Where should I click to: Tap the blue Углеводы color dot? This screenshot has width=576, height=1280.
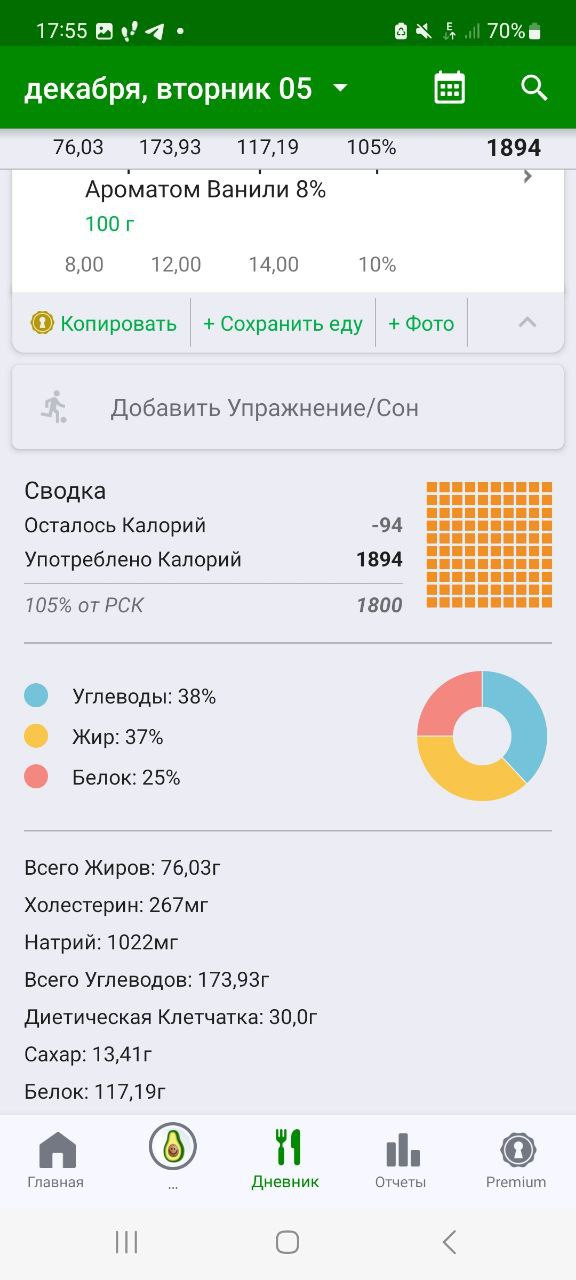pos(36,696)
